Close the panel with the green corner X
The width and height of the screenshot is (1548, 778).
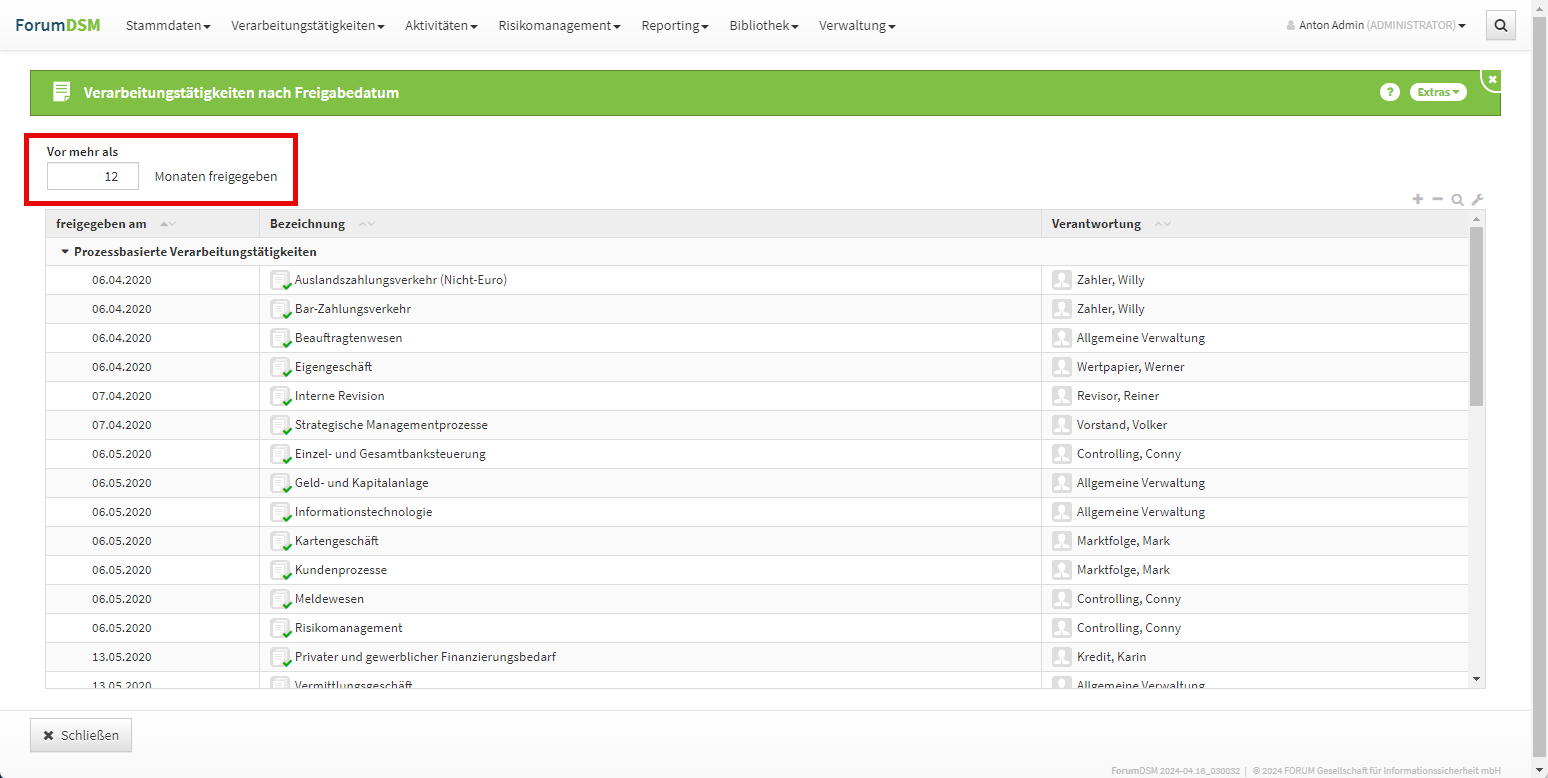click(x=1492, y=79)
